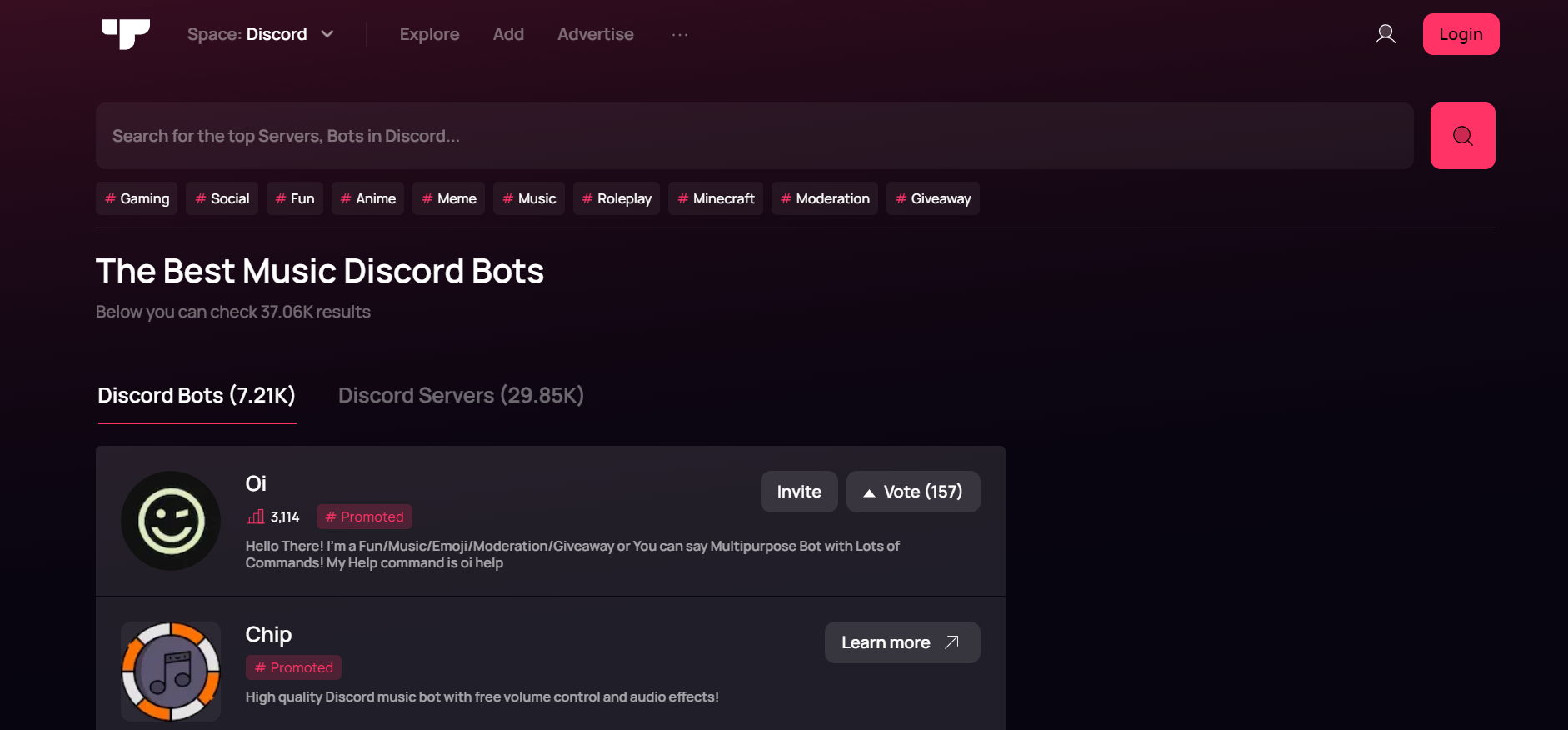The width and height of the screenshot is (1568, 730).
Task: Switch to Discord Servers (29.85K) tab
Action: [461, 395]
